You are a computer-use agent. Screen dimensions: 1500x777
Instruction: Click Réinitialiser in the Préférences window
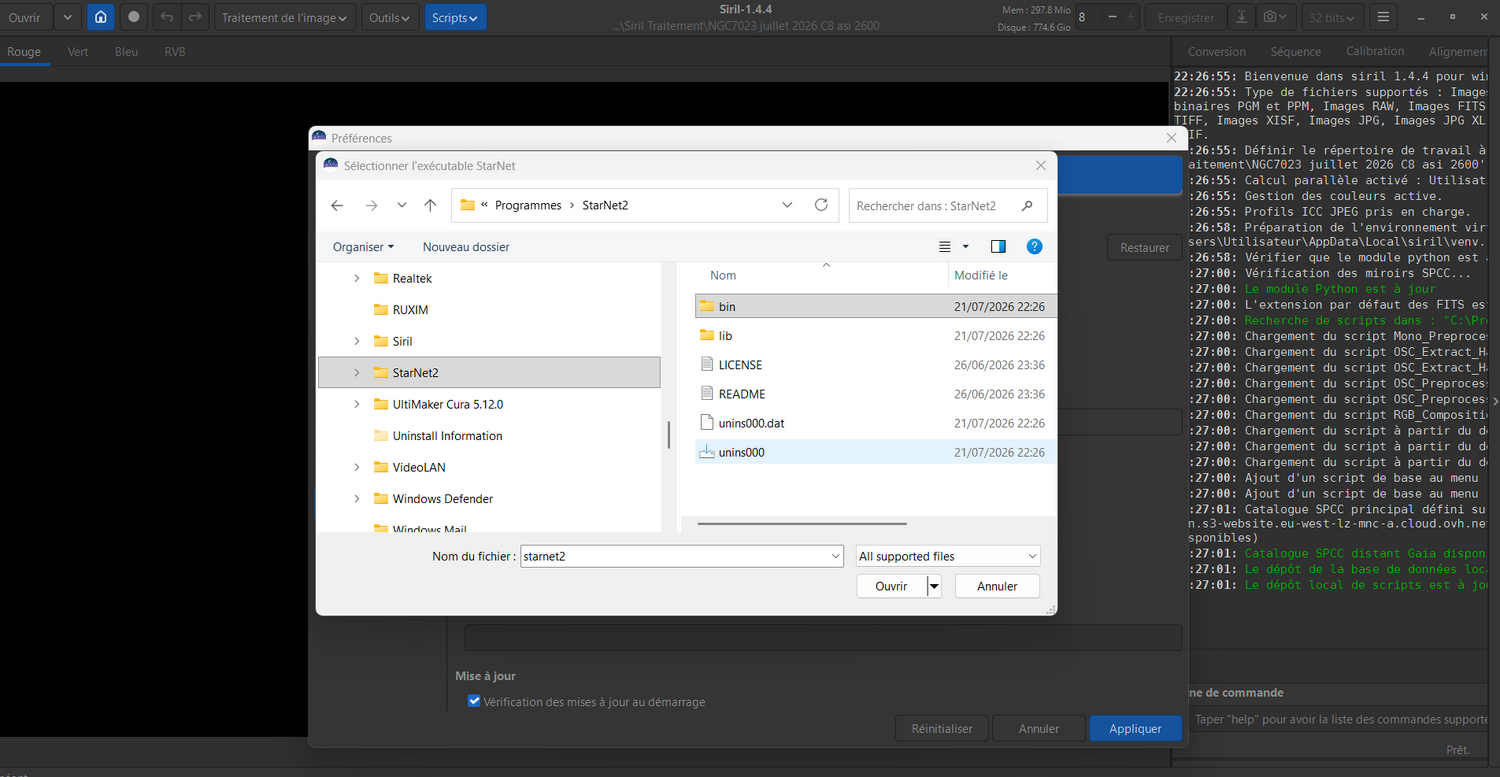click(x=942, y=728)
